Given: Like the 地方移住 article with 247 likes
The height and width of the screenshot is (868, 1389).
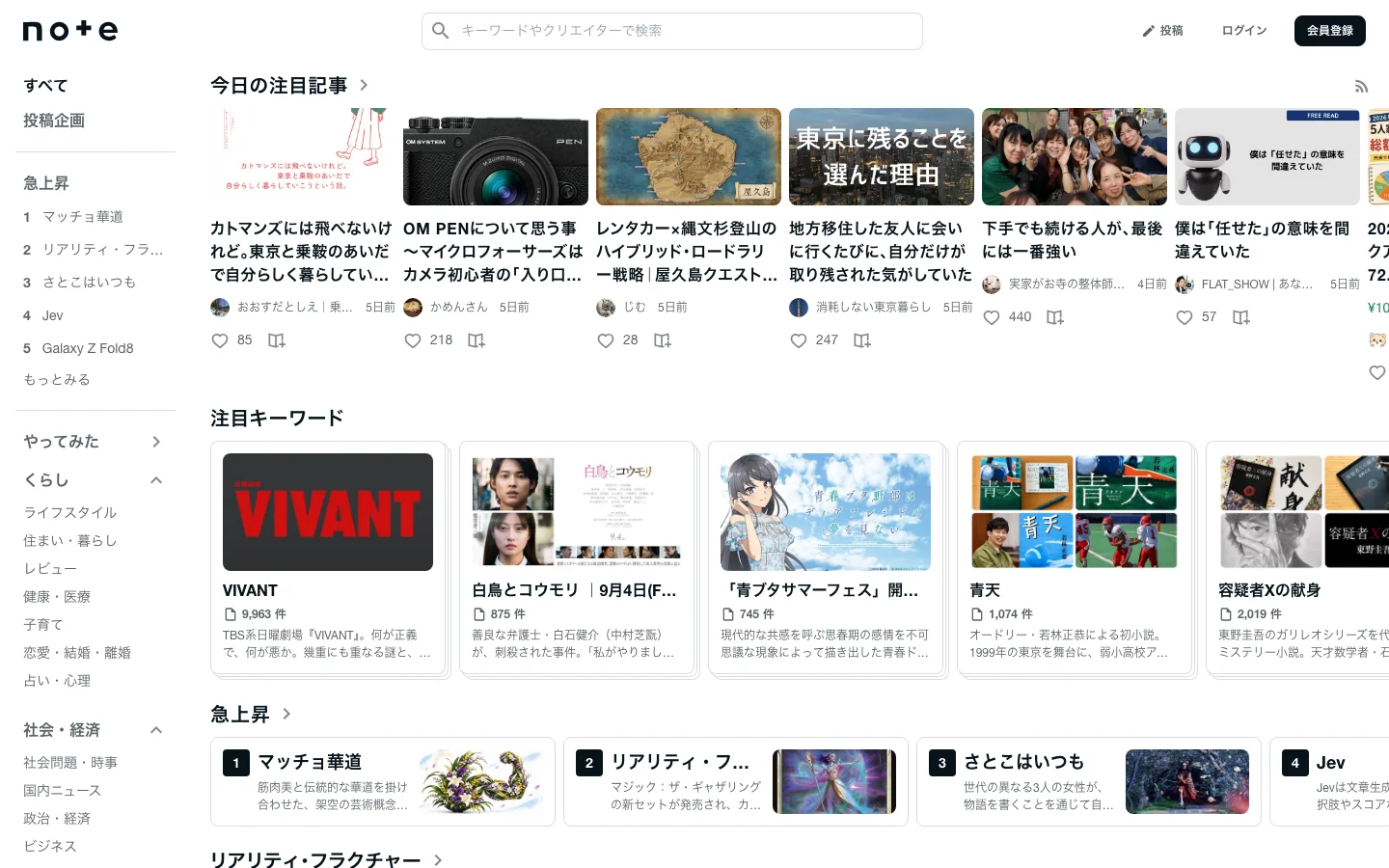Looking at the screenshot, I should (x=799, y=340).
